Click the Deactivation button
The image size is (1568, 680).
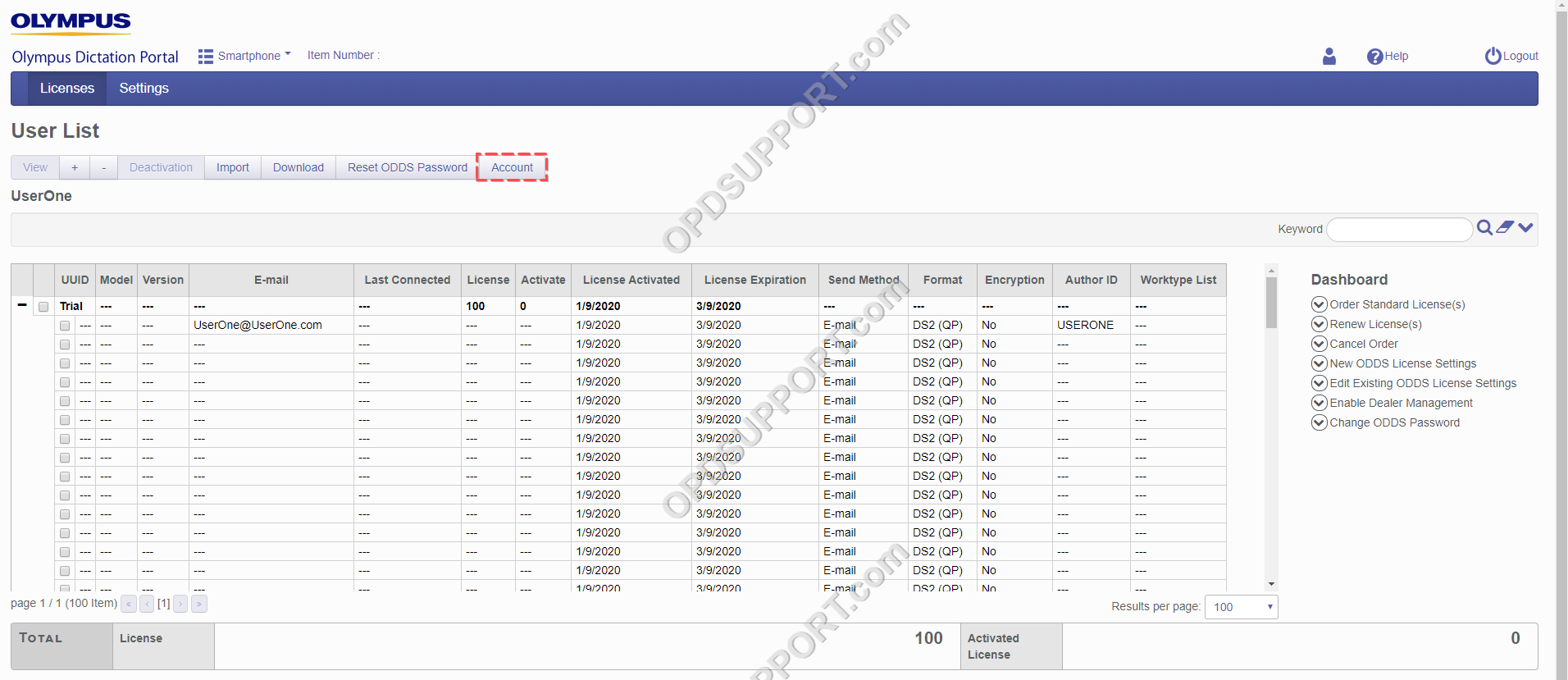pyautogui.click(x=161, y=167)
